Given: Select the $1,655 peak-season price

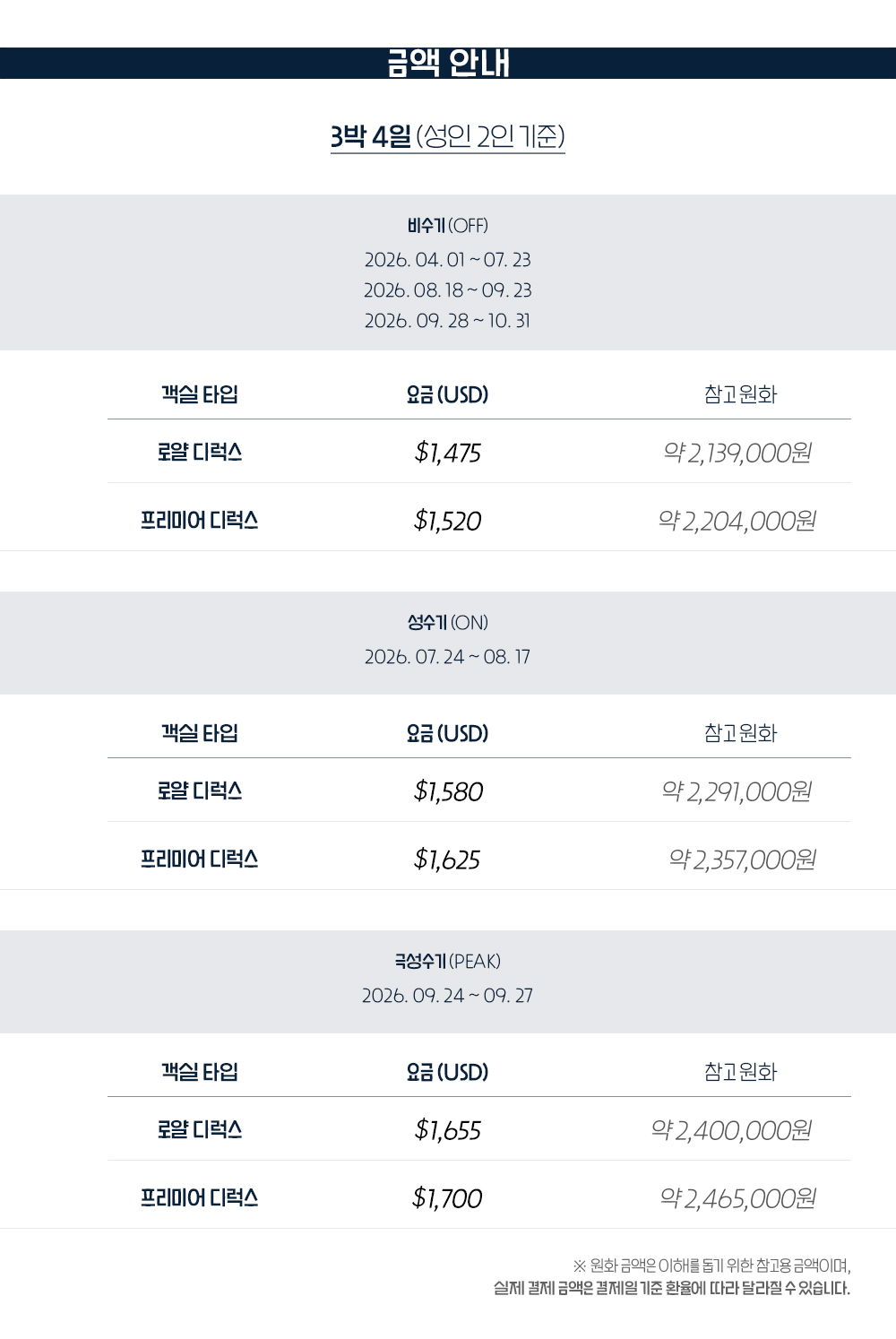Looking at the screenshot, I should [x=447, y=1130].
